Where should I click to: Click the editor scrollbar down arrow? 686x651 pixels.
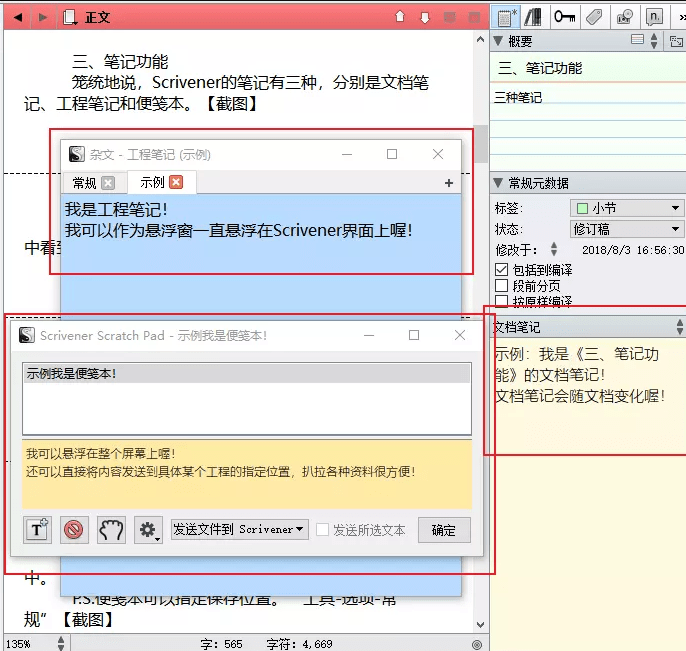480,624
